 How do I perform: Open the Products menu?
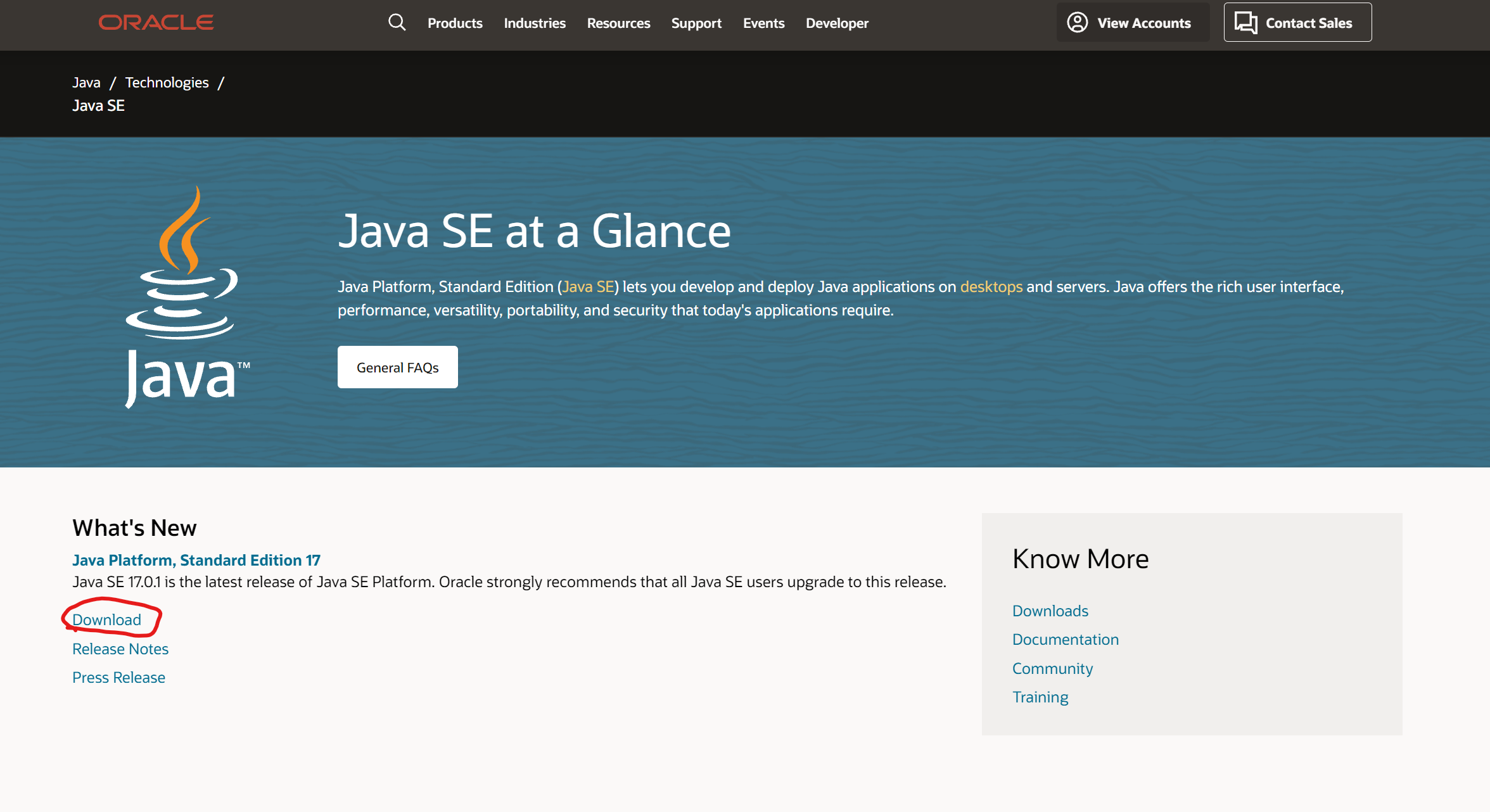(x=455, y=23)
